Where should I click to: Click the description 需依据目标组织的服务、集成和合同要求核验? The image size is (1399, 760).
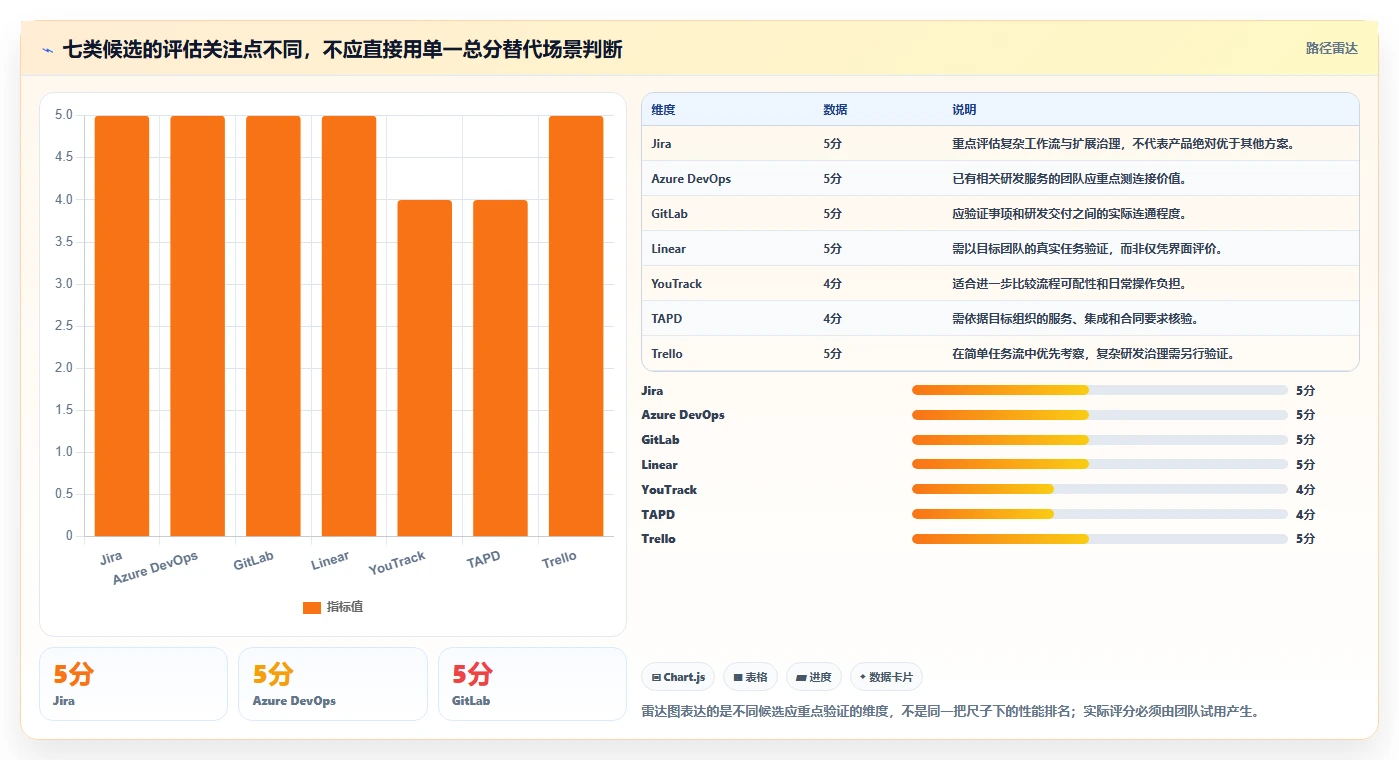(1076, 319)
